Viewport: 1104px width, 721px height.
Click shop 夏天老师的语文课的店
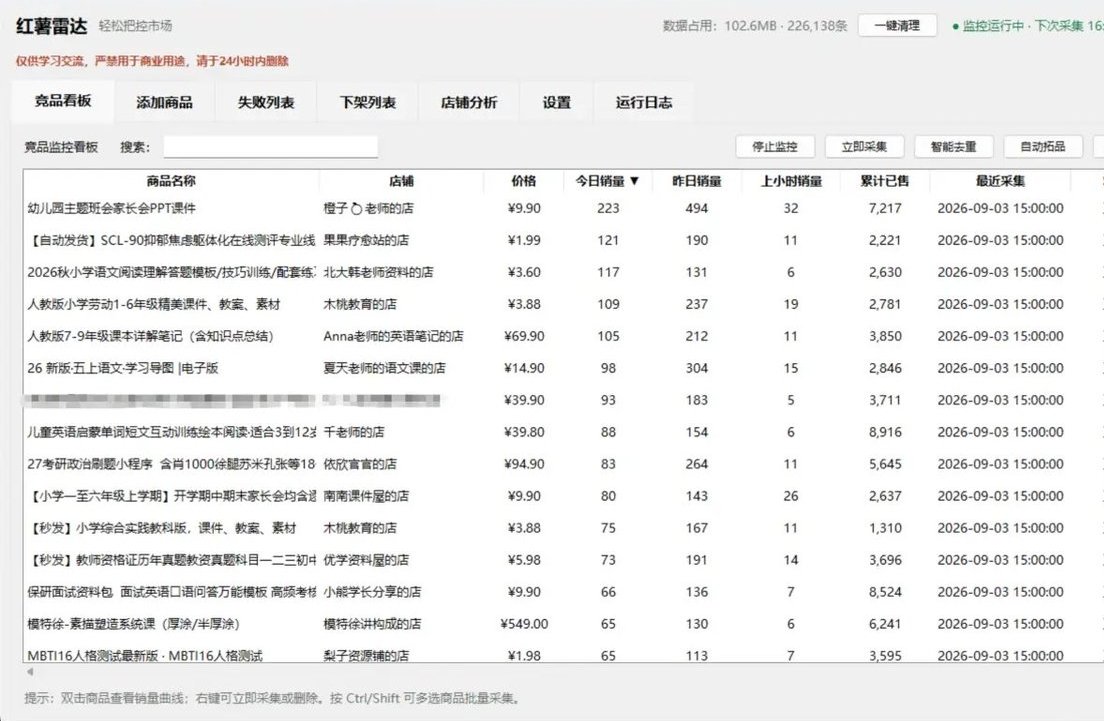pyautogui.click(x=384, y=368)
